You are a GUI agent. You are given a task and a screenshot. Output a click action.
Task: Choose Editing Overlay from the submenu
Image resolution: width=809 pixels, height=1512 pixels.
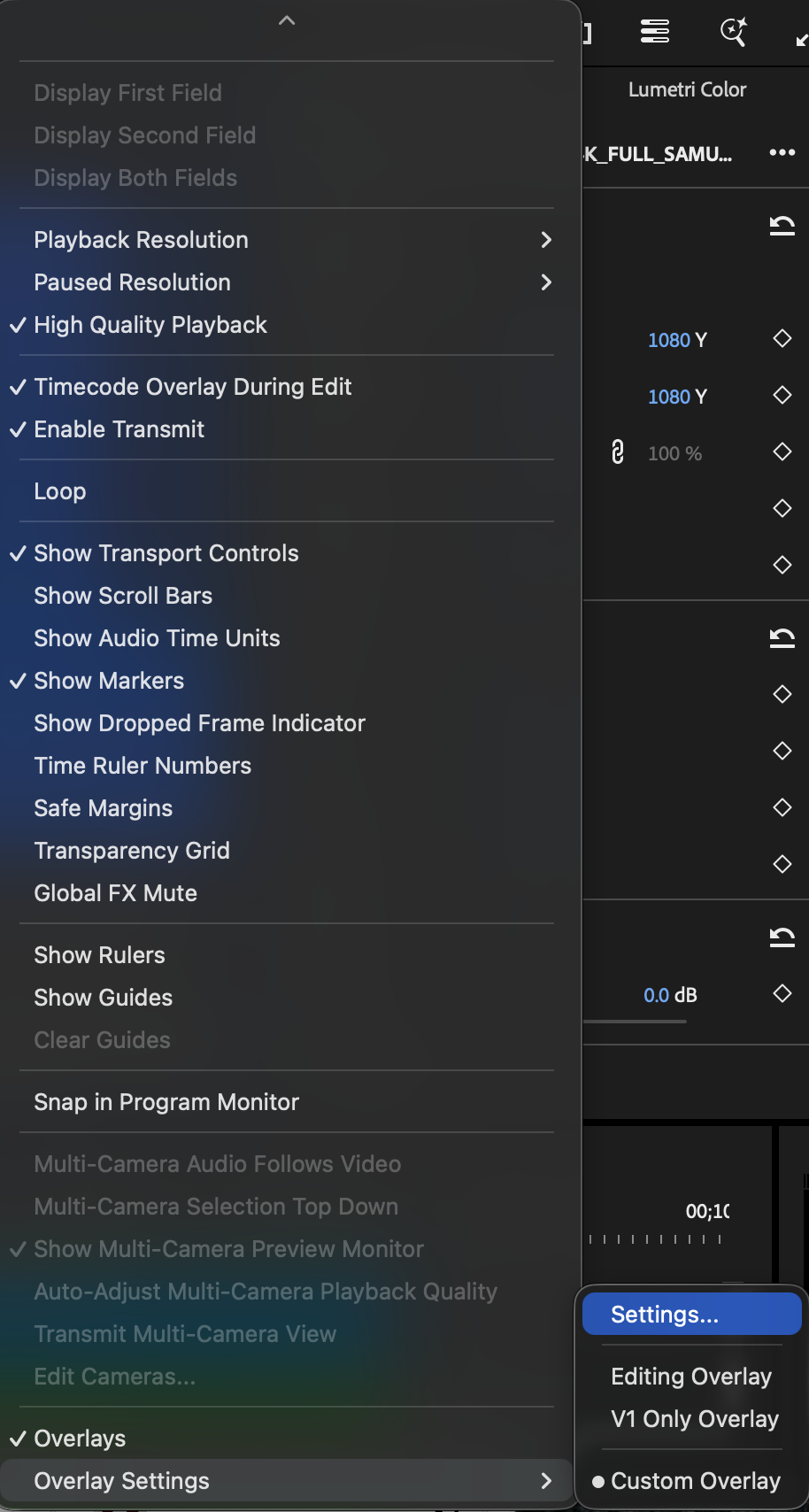coord(690,1376)
